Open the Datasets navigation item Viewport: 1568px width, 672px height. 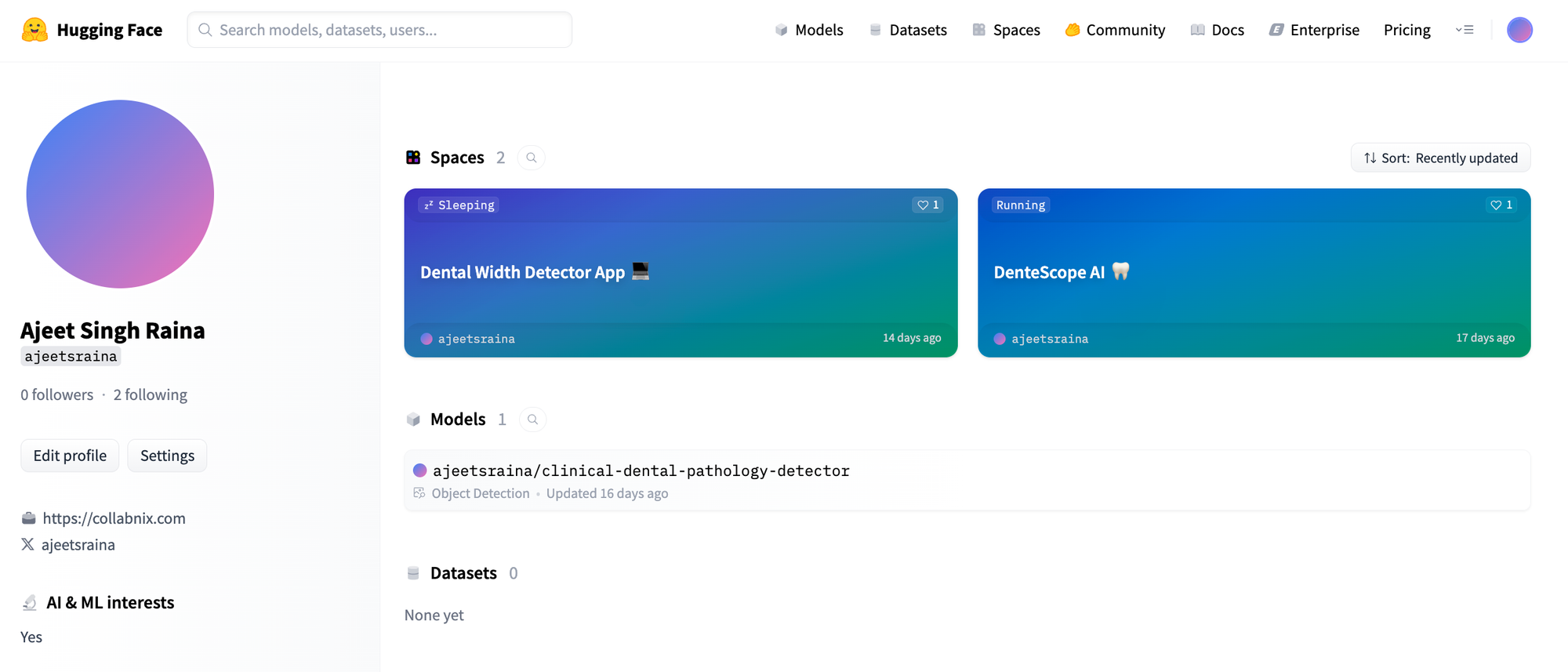908,30
